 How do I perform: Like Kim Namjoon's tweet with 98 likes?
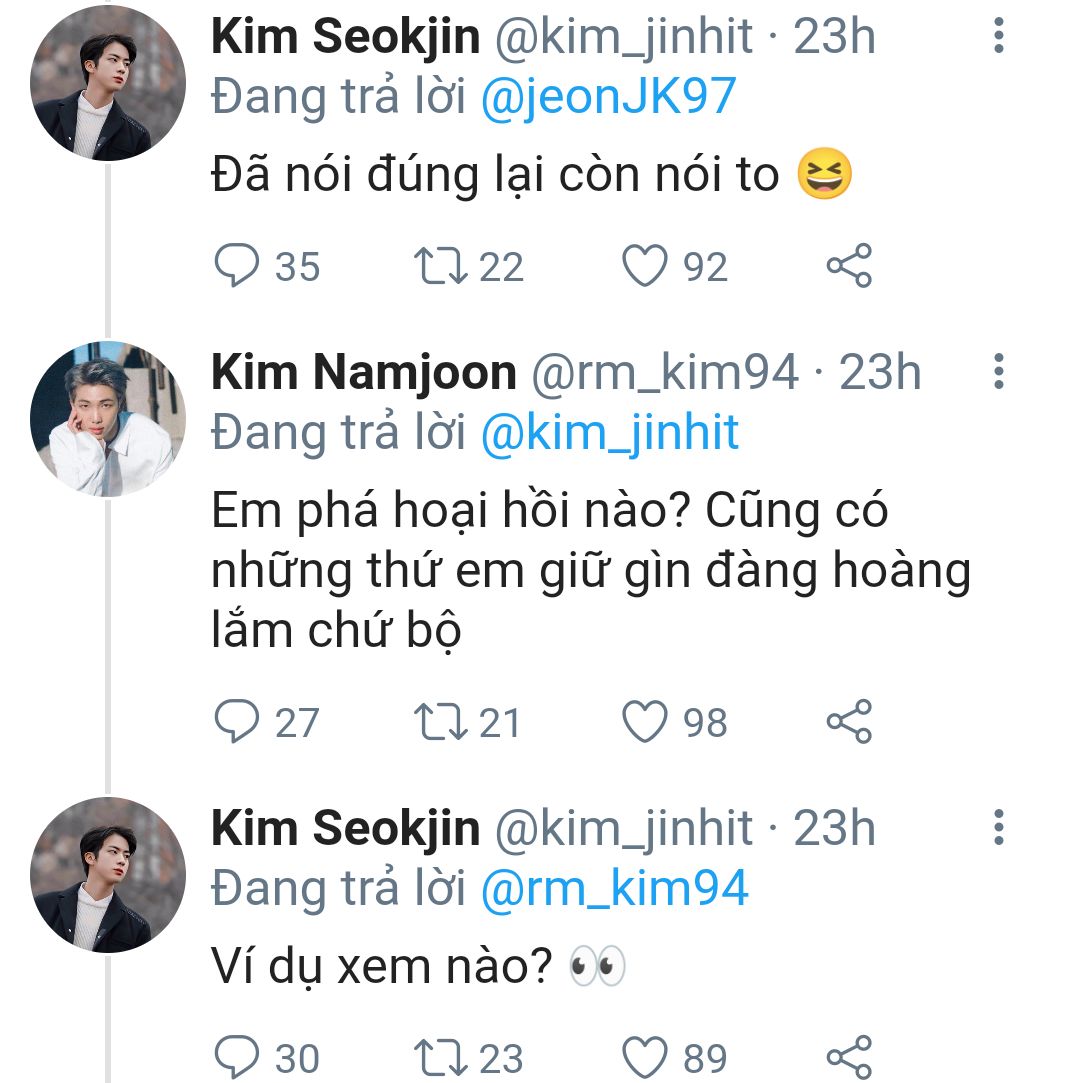click(x=645, y=722)
